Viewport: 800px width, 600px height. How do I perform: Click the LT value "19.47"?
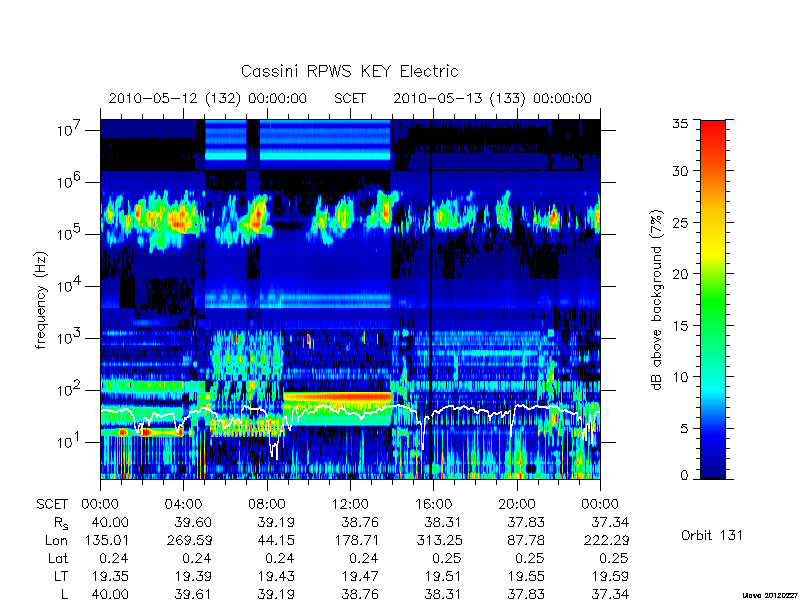coord(361,576)
